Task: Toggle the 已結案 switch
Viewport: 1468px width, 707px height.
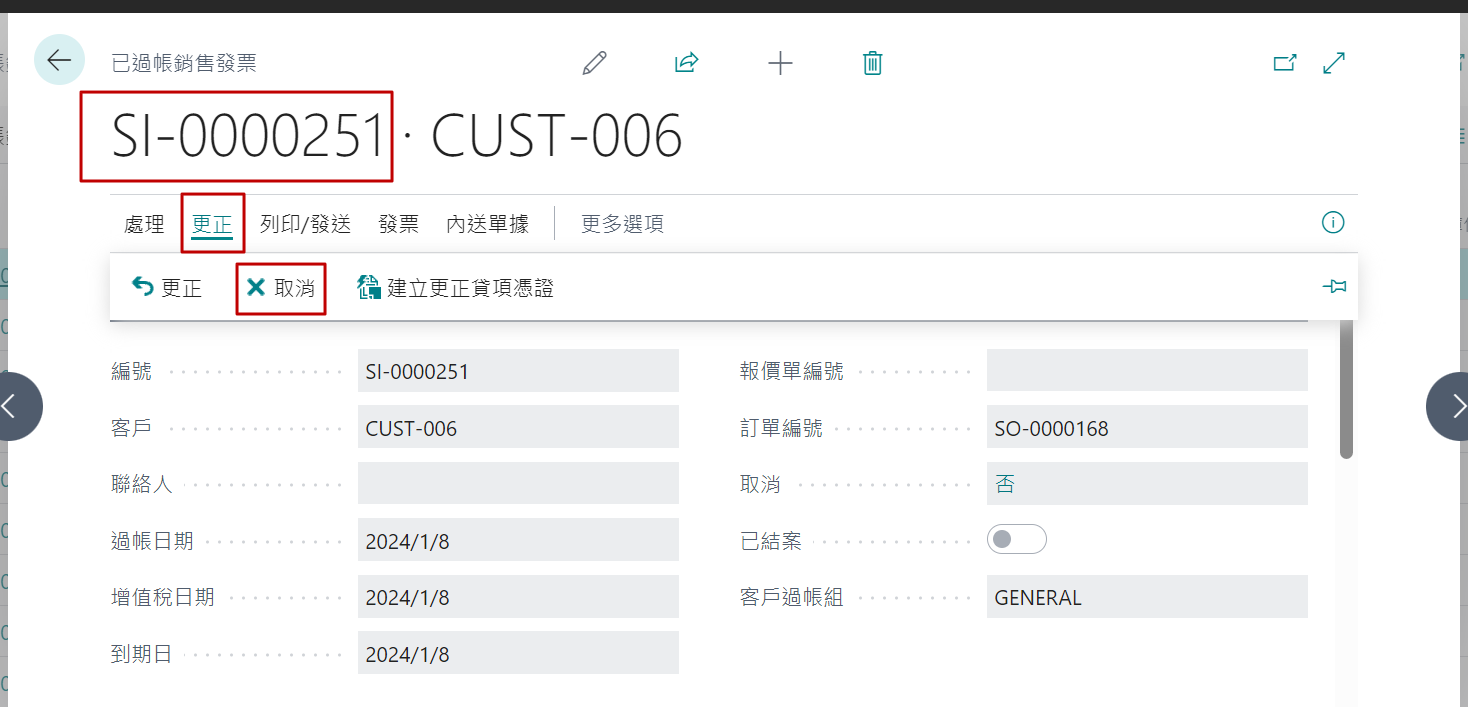Action: tap(1016, 540)
